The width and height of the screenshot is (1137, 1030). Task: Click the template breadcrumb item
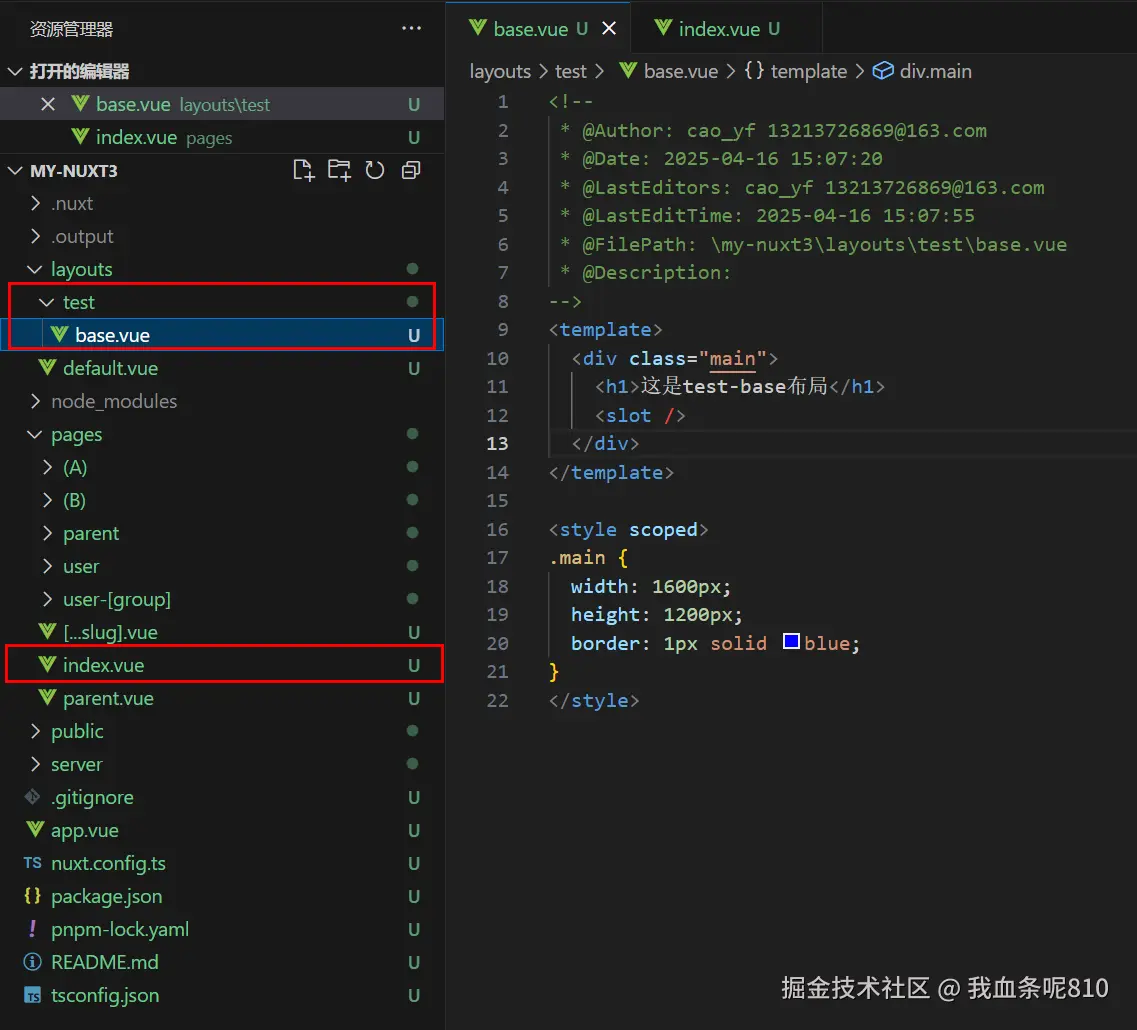click(x=808, y=71)
